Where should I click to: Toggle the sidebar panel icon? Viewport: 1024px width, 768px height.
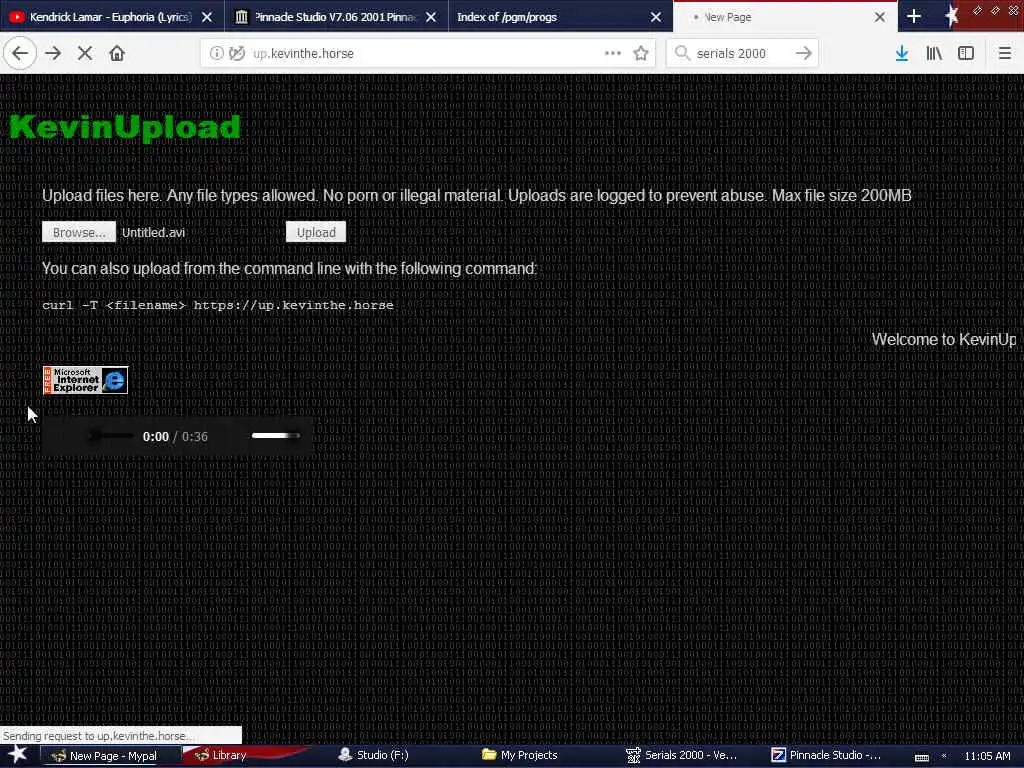[x=966, y=54]
